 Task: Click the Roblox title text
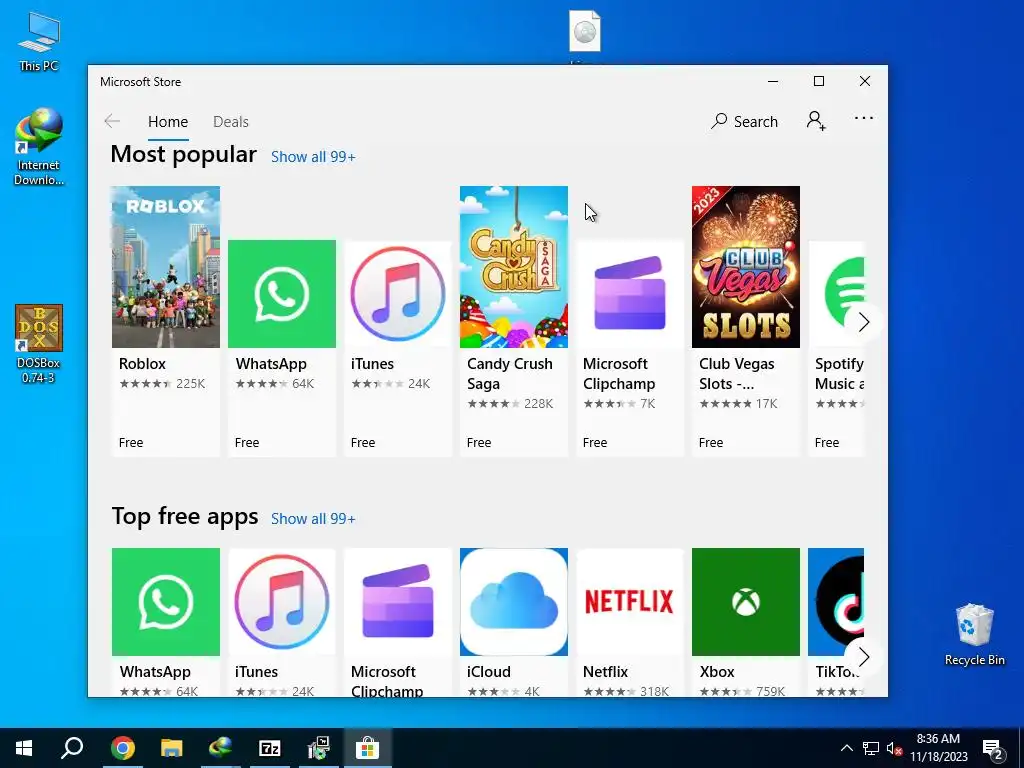(142, 364)
